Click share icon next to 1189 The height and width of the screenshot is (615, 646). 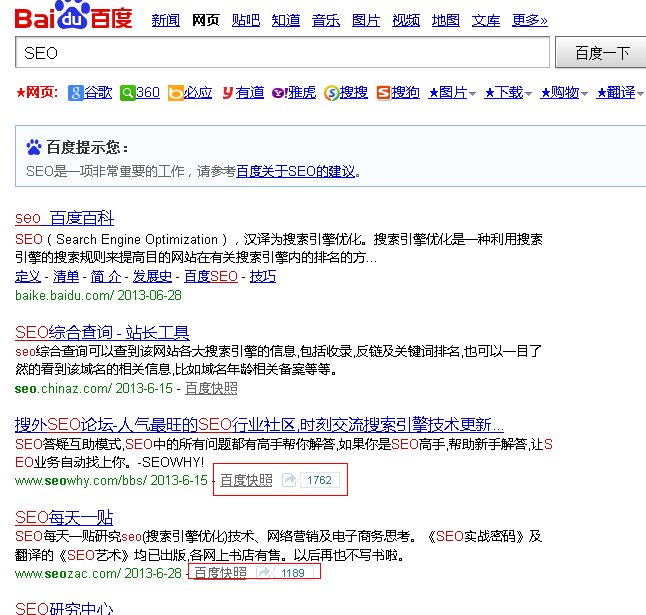[263, 573]
